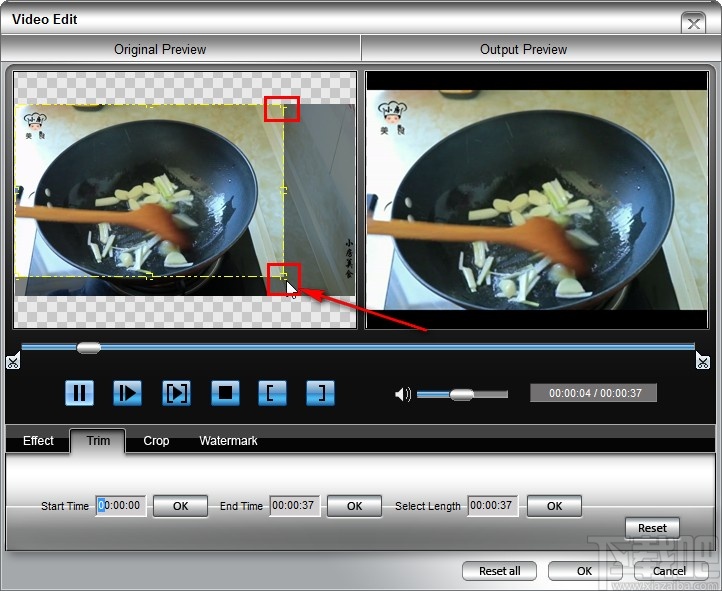Image resolution: width=722 pixels, height=591 pixels.
Task: Click the crop frame's left-middle handle
Action: pos(18,190)
